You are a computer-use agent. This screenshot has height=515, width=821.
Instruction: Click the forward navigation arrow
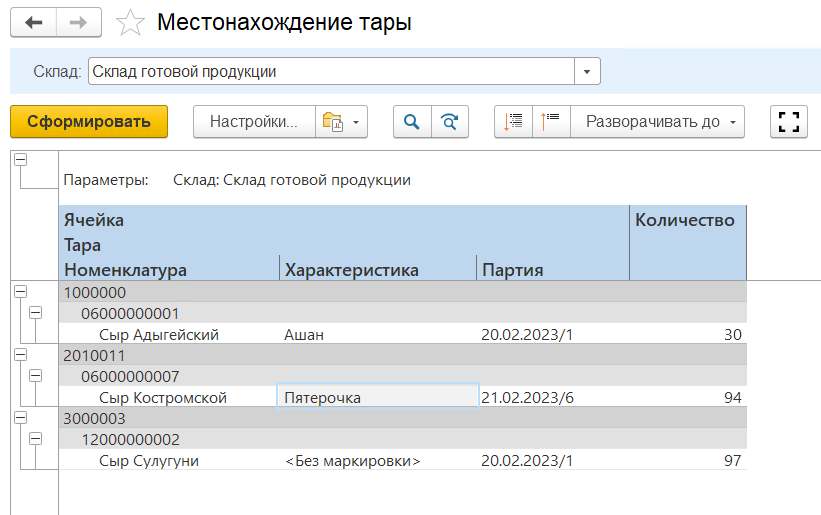(79, 23)
